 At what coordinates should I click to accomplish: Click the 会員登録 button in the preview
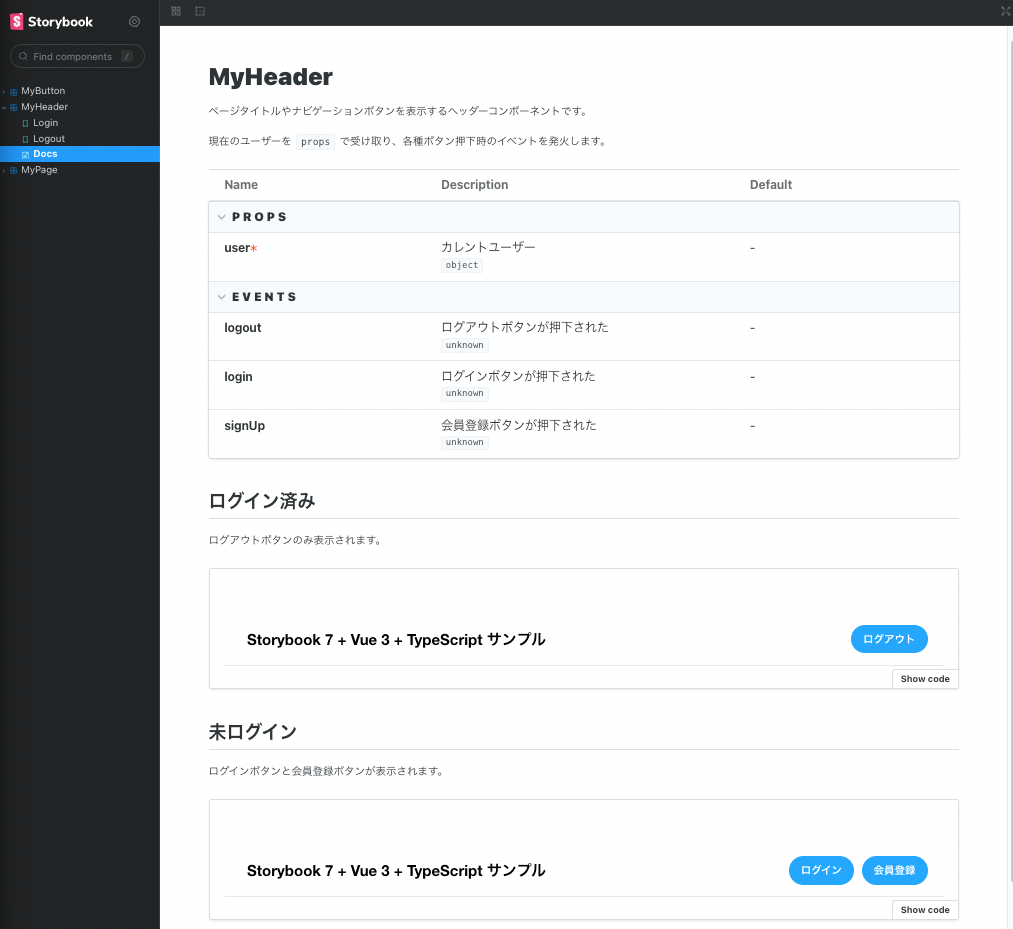894,870
